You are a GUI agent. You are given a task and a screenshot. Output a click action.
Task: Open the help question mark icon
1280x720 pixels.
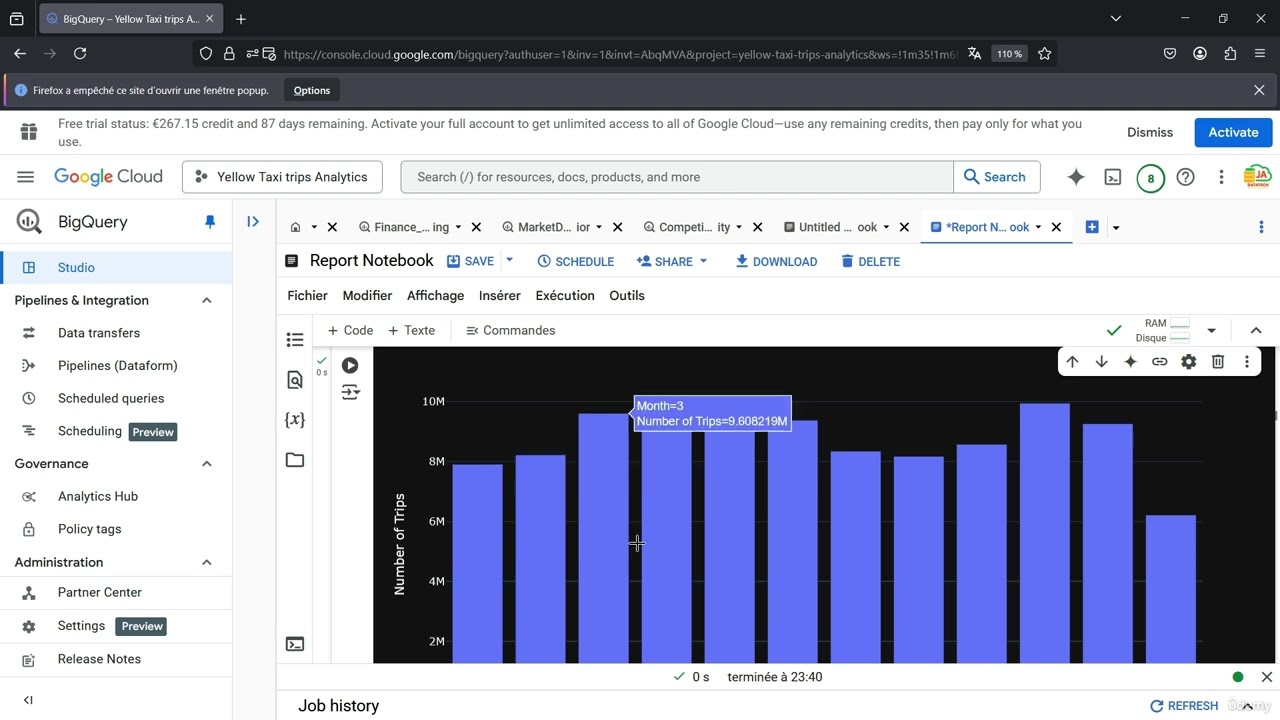(1185, 177)
